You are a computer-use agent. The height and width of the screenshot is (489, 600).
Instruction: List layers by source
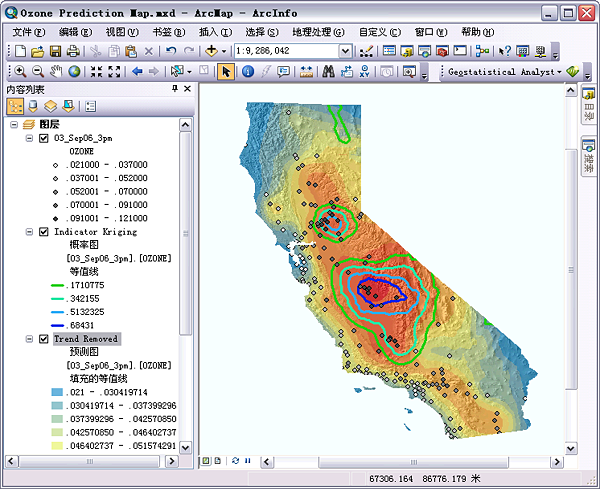(33, 106)
